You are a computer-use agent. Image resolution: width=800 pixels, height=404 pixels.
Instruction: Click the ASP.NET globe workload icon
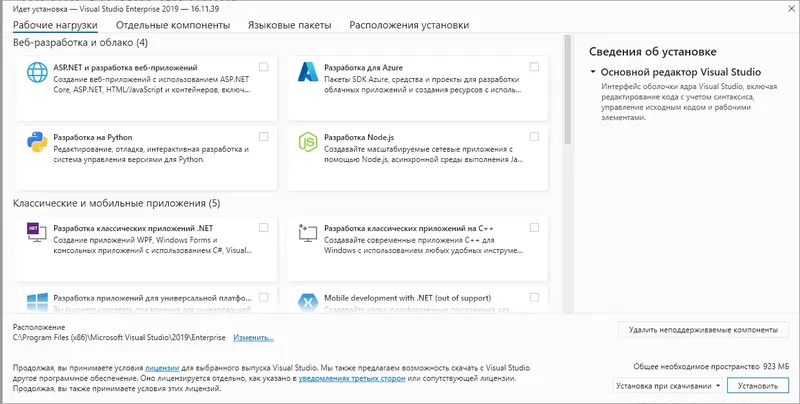click(x=37, y=72)
